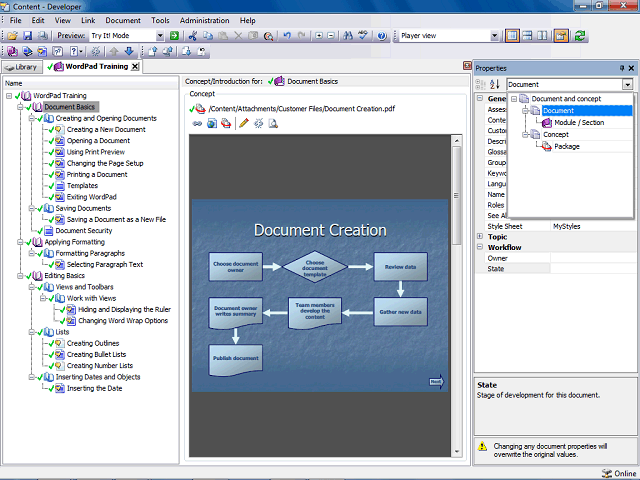This screenshot has height=480, width=640.
Task: Open help with the blue question icon
Action: (382, 36)
